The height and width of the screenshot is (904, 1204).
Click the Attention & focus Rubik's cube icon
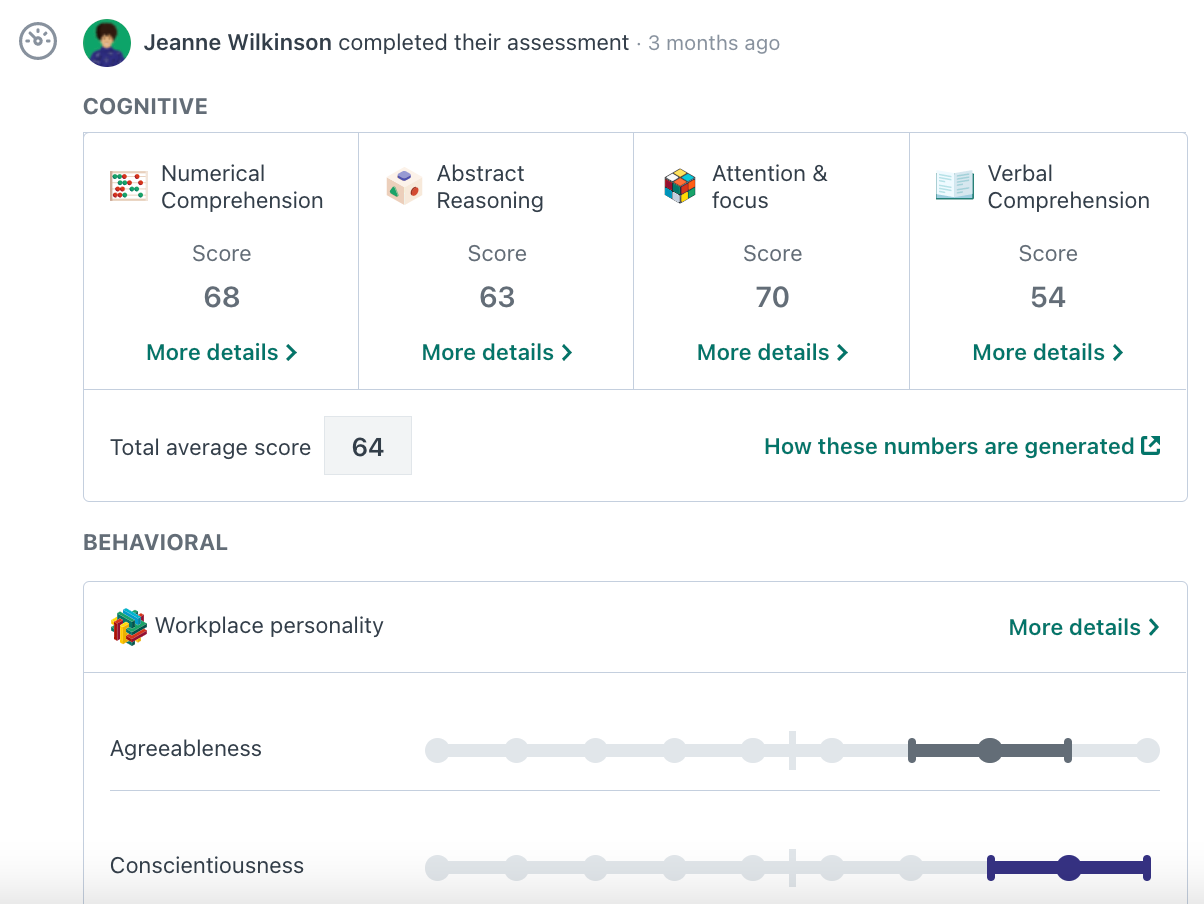(678, 186)
